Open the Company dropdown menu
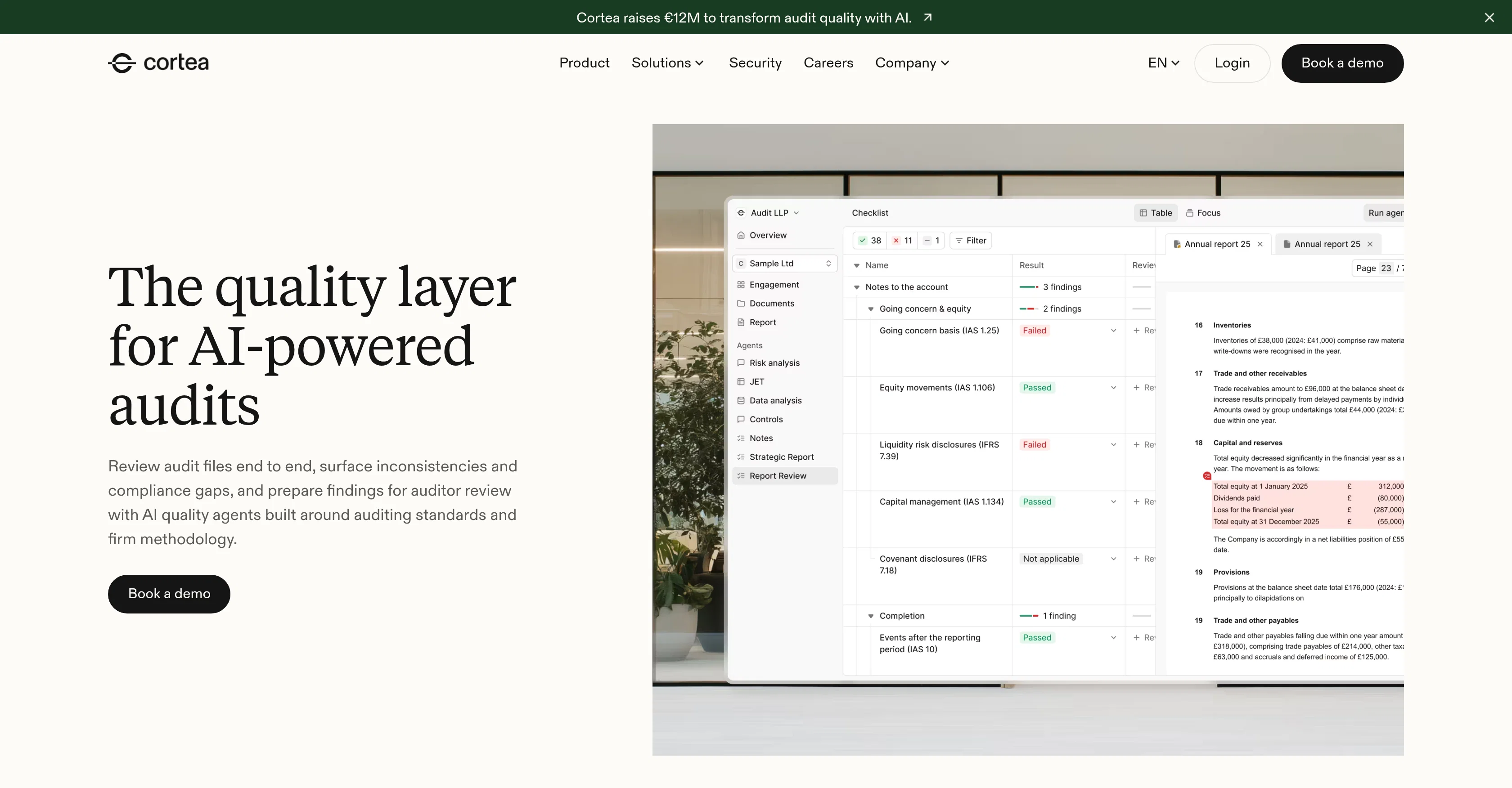Screen dimensions: 1512x788 pos(912,63)
